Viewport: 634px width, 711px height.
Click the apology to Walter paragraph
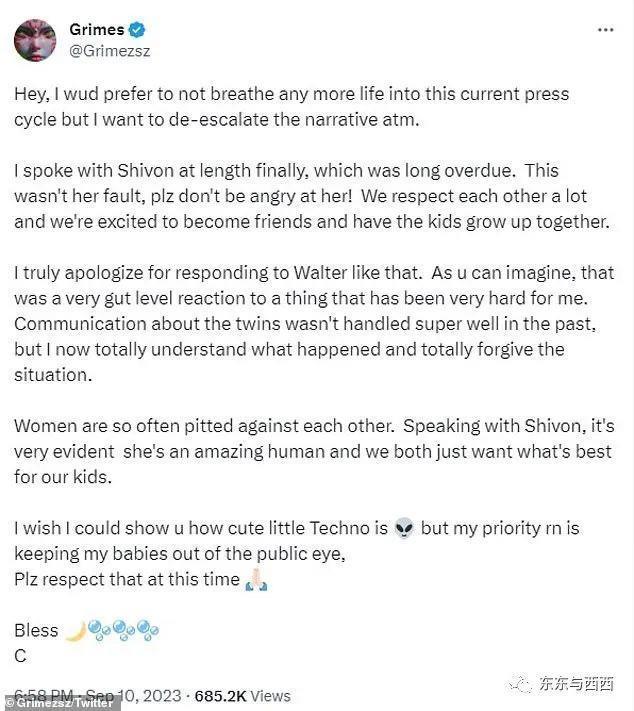pos(310,323)
